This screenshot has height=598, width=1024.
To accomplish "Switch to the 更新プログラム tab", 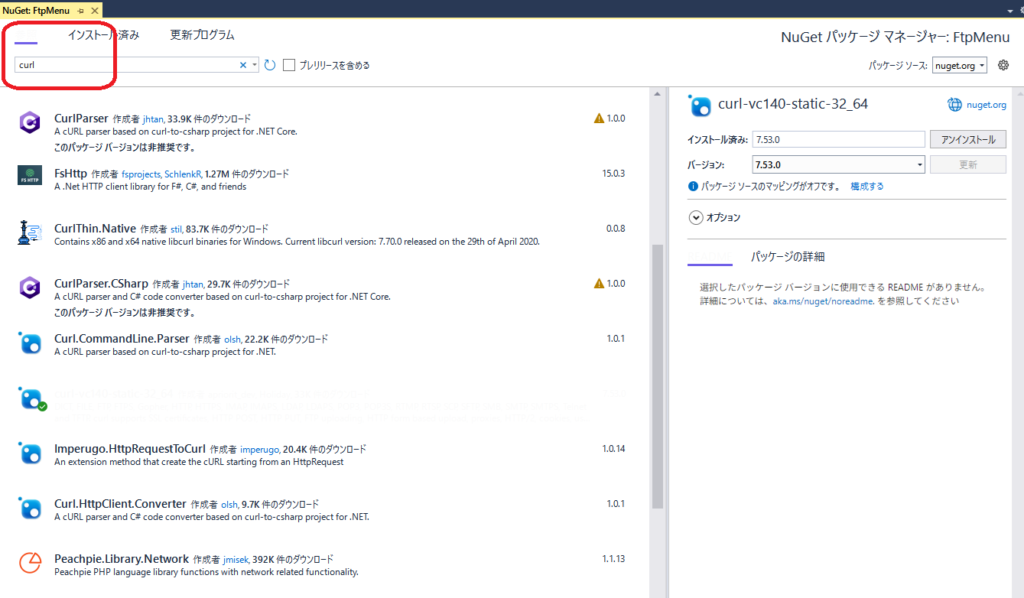I will [202, 35].
